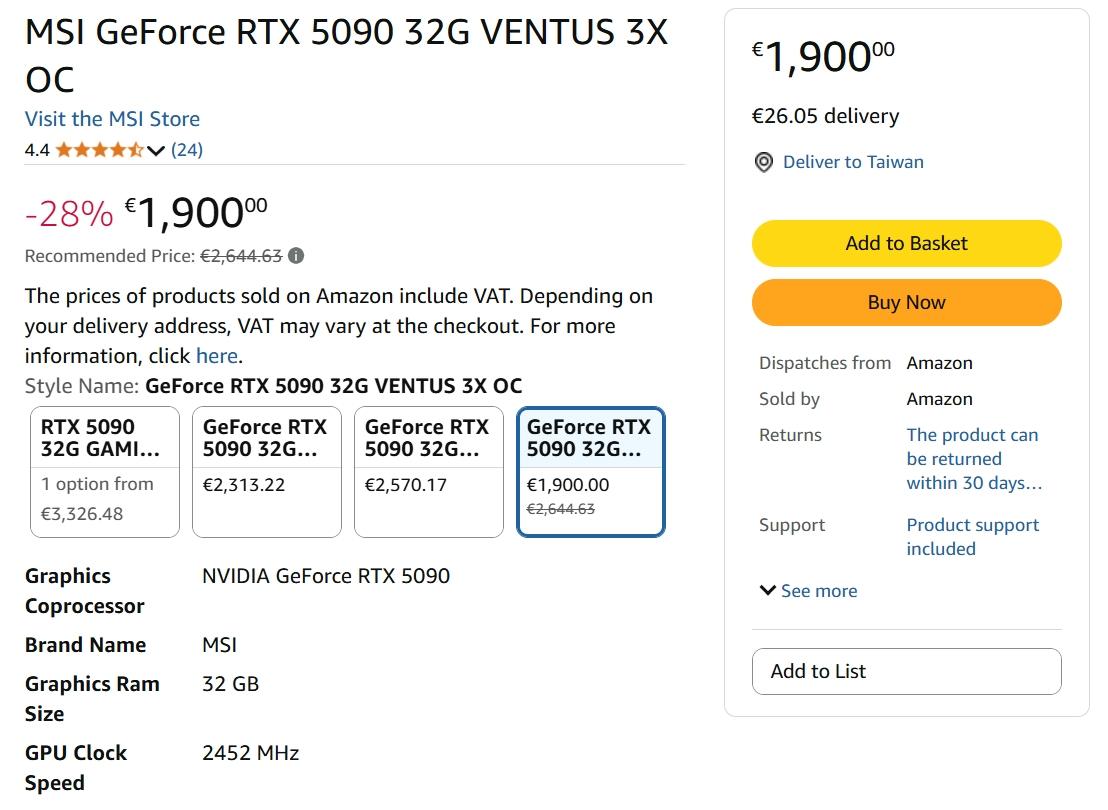Click the info icon beside Recommended Price
The width and height of the screenshot is (1108, 810).
[296, 256]
